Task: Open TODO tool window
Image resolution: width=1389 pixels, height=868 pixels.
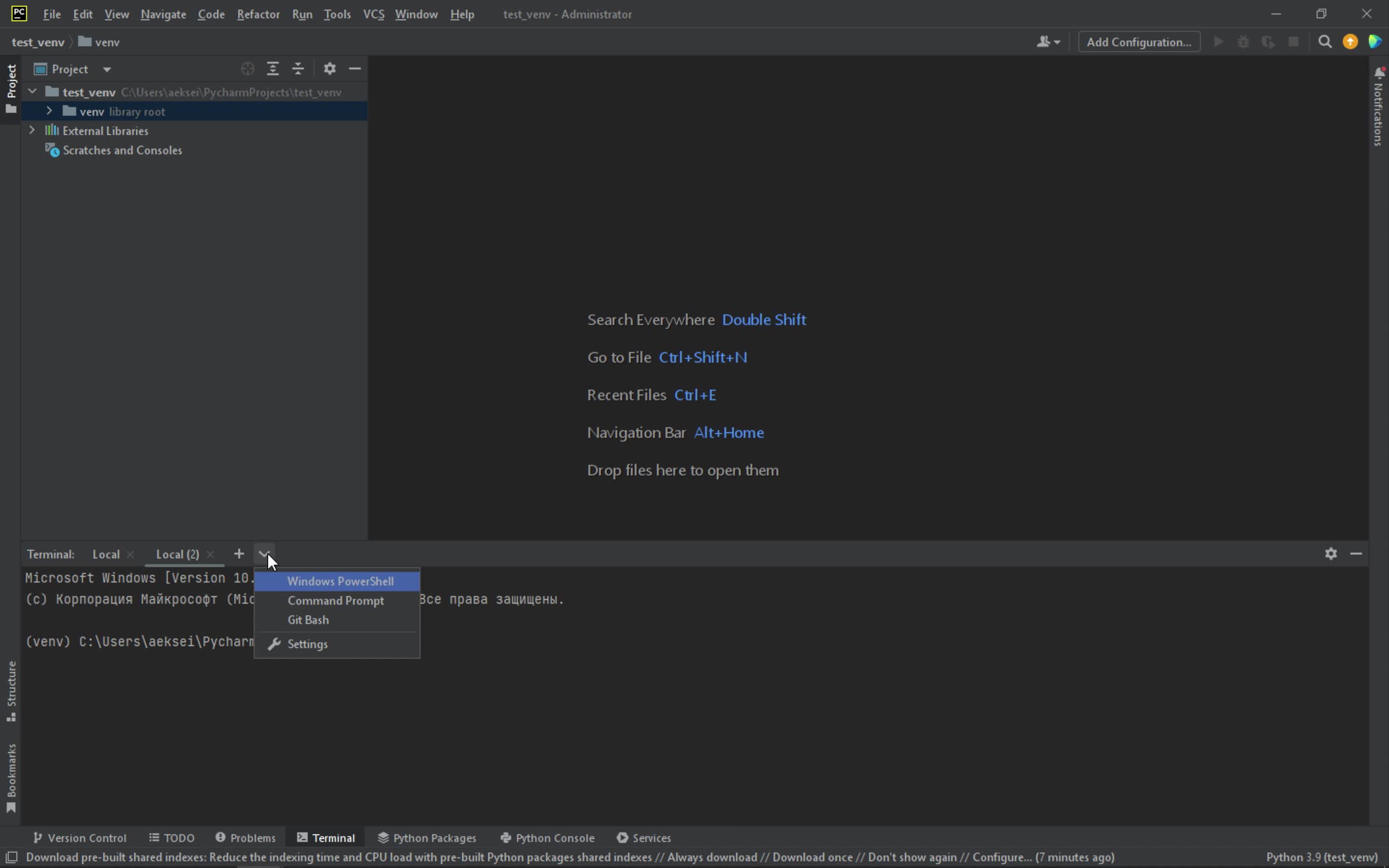Action: pyautogui.click(x=172, y=838)
